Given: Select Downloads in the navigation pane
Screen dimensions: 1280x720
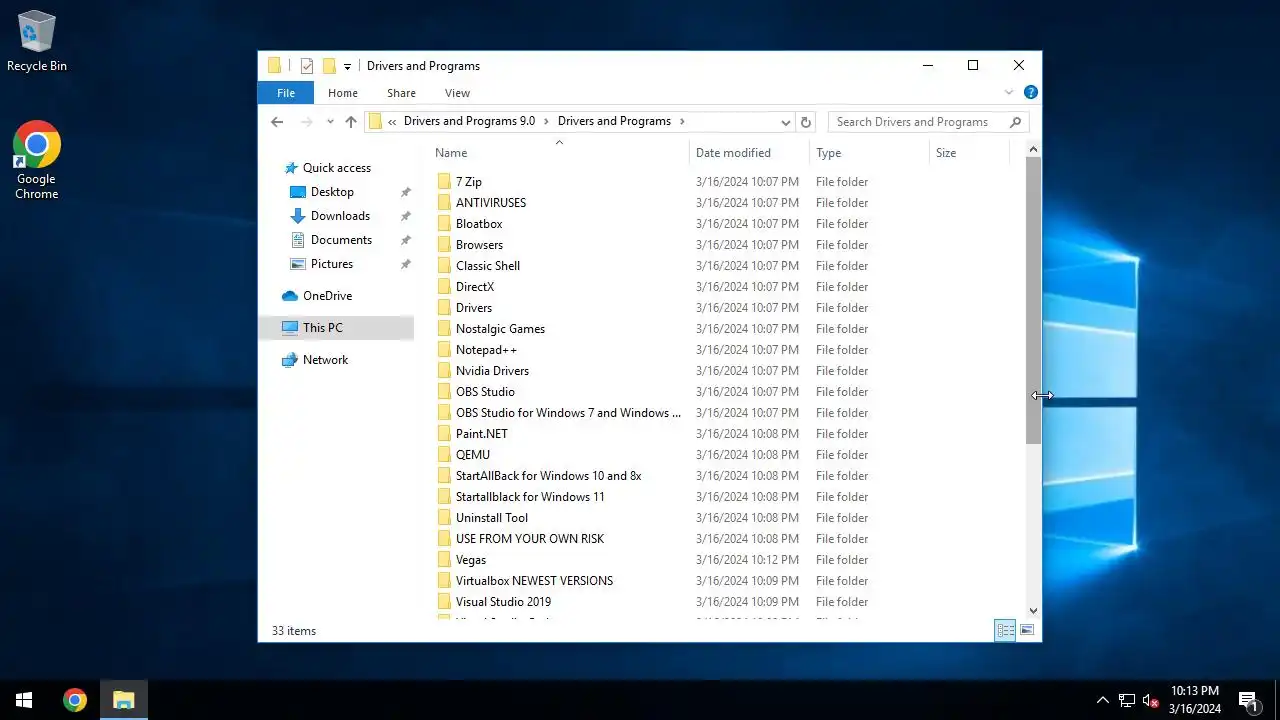Looking at the screenshot, I should pyautogui.click(x=340, y=216).
